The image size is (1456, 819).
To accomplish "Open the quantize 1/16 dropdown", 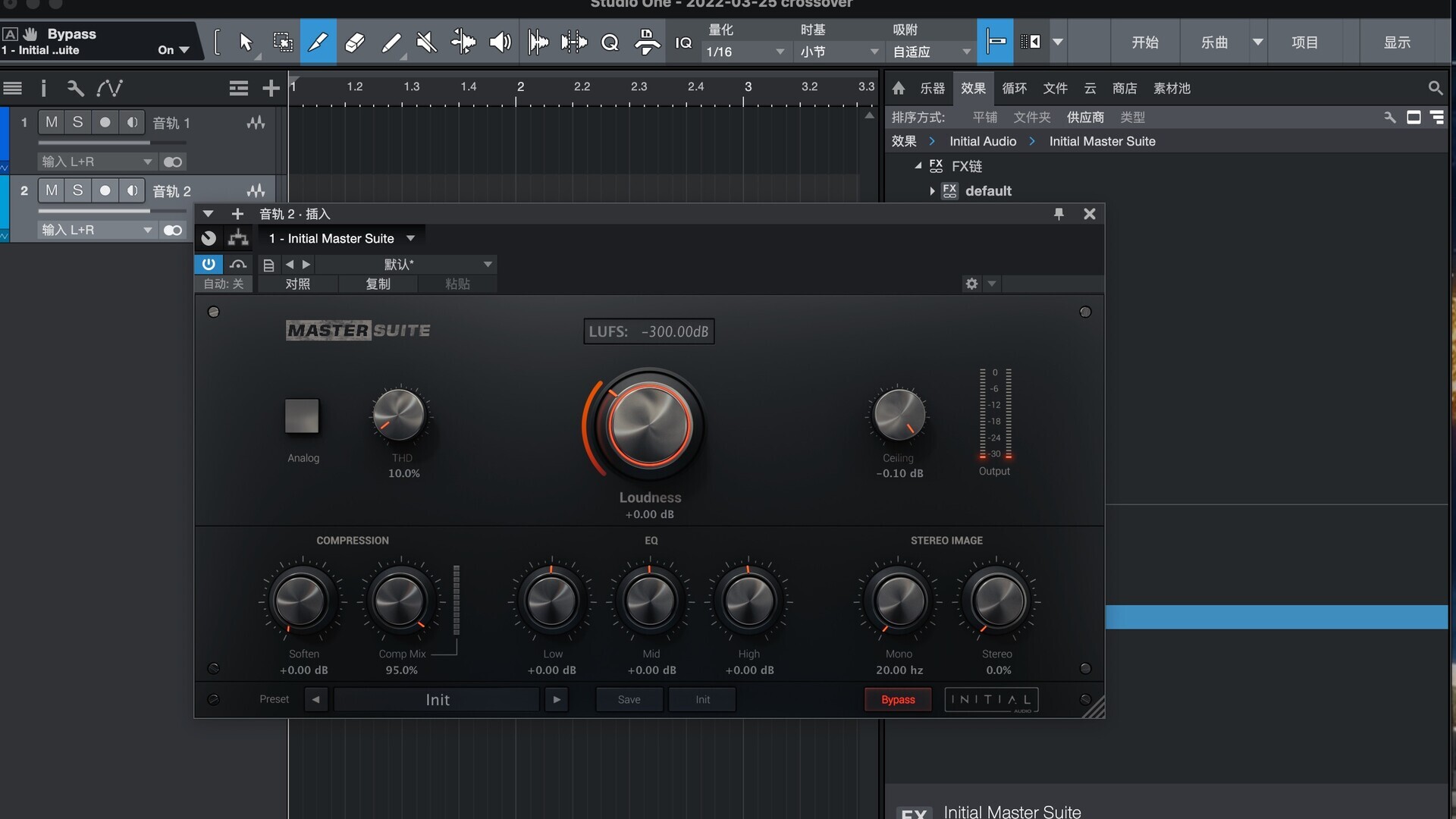I will point(745,52).
